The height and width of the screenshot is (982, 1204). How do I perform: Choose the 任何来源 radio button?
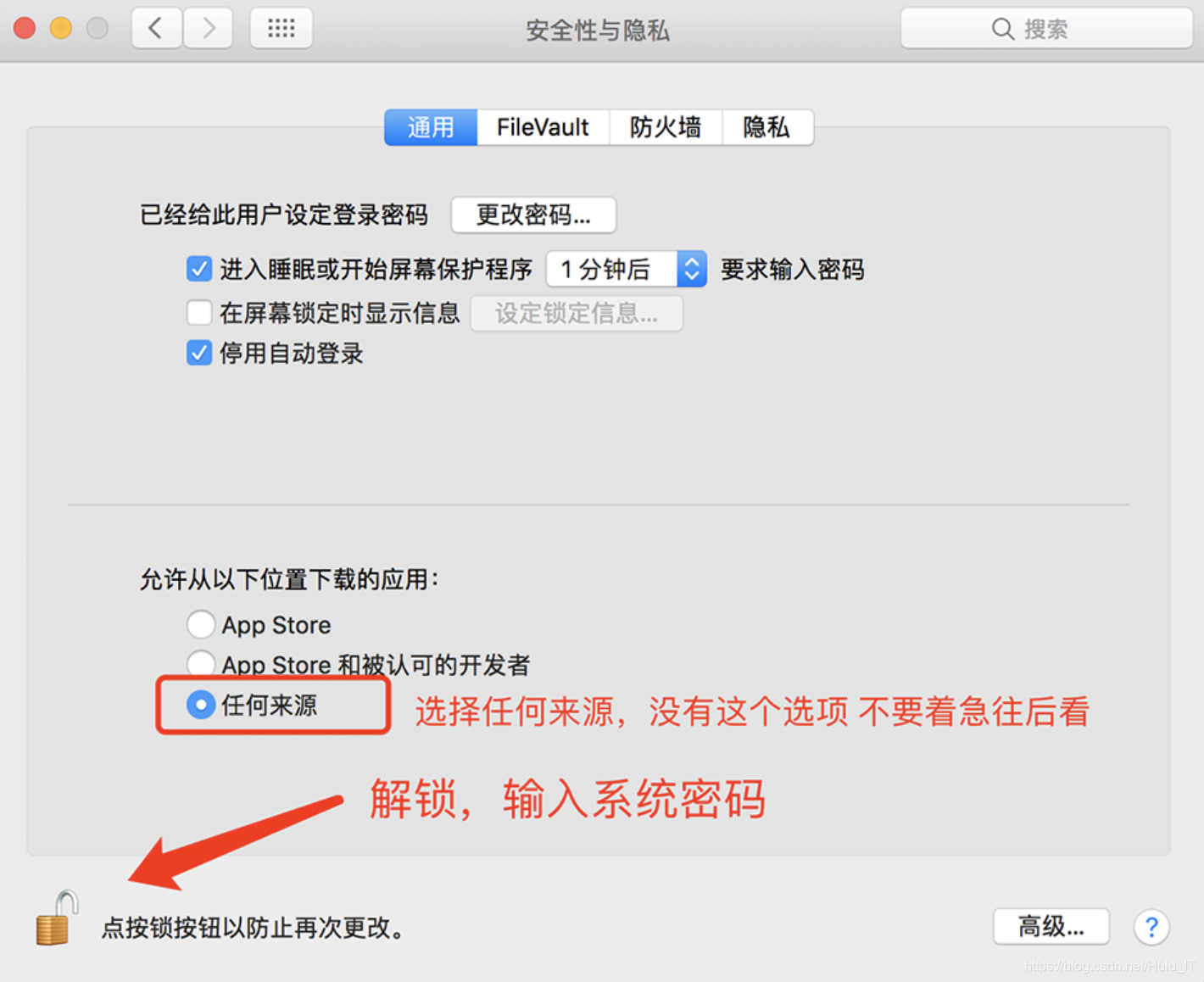(201, 705)
